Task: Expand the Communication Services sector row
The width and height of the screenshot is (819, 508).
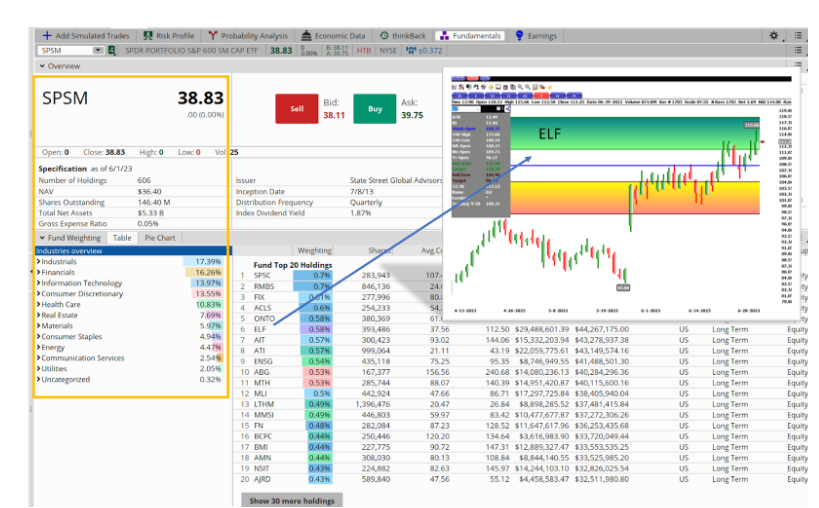Action: point(38,358)
